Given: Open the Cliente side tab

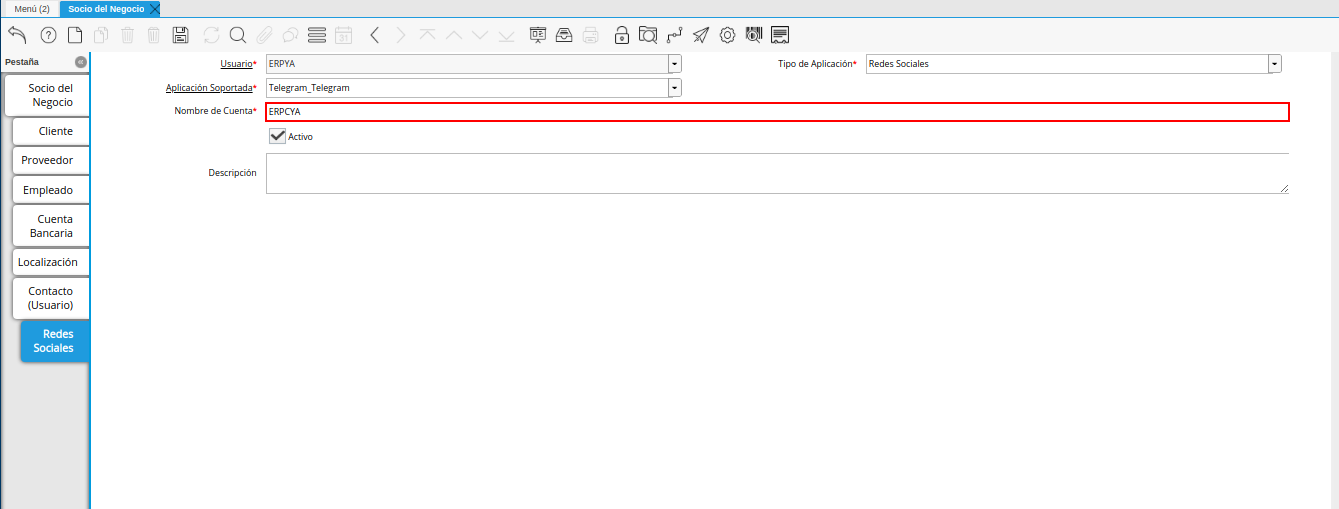Looking at the screenshot, I should 51,131.
